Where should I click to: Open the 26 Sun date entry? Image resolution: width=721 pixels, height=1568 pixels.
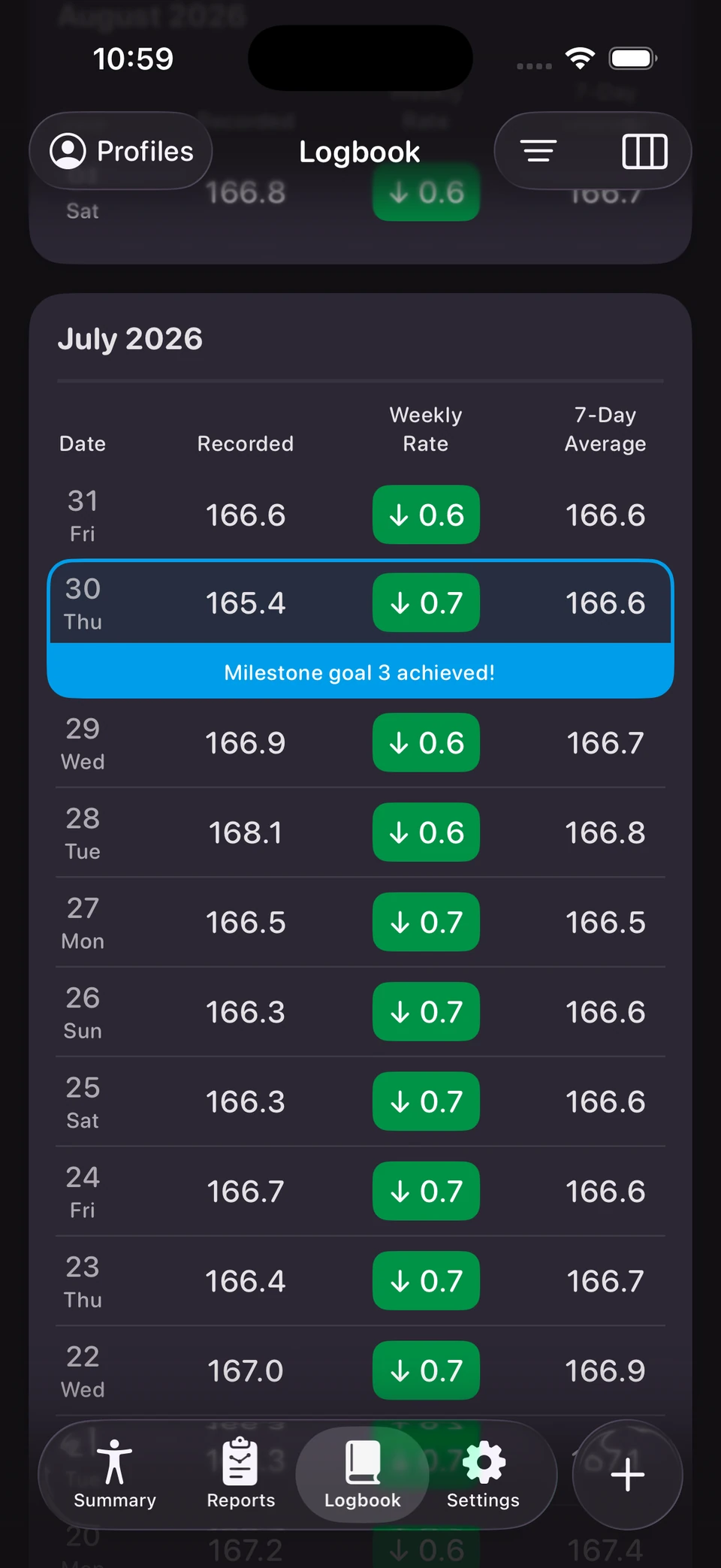click(83, 1012)
